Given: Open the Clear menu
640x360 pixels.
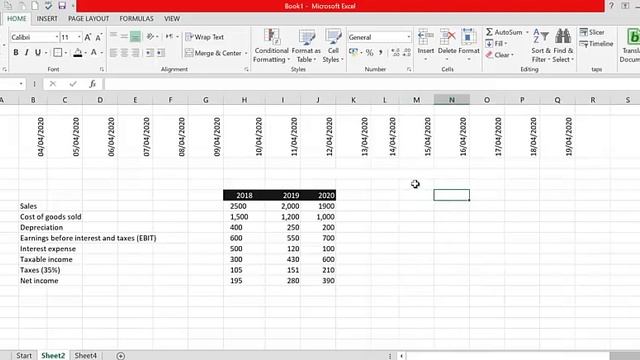Looking at the screenshot, I should pyautogui.click(x=500, y=55).
